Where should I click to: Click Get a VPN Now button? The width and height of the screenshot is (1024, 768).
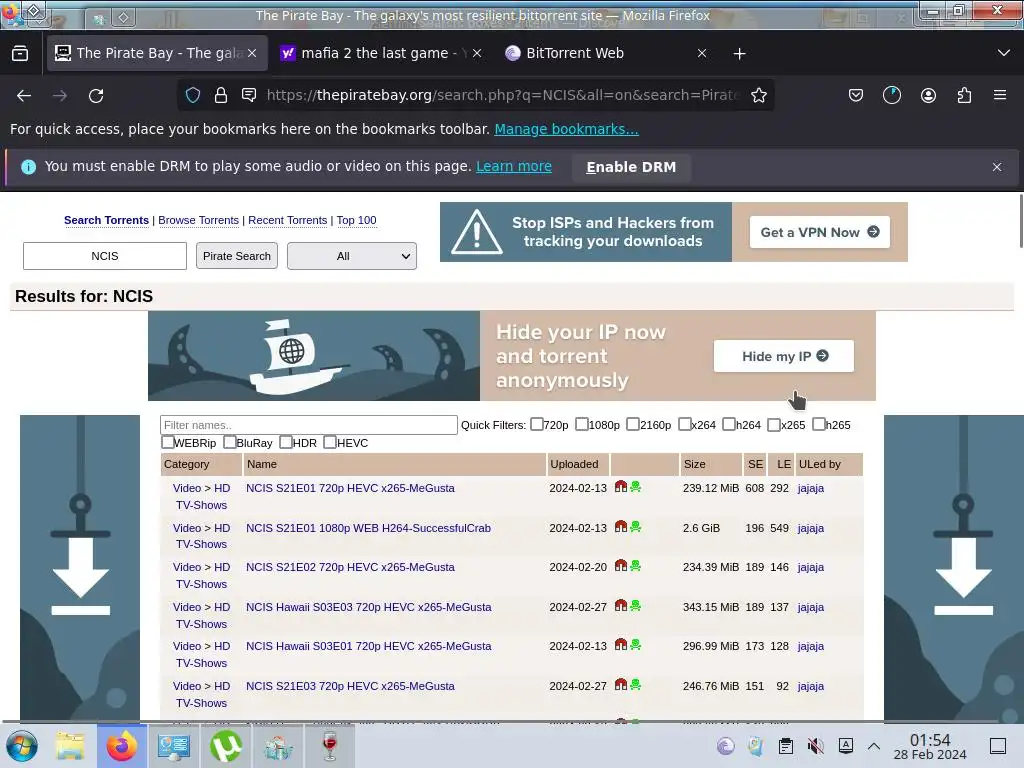[820, 232]
